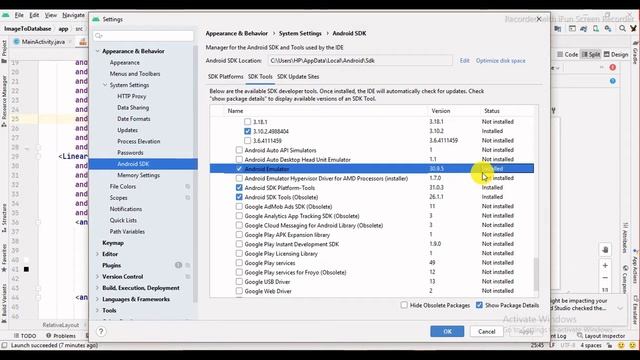Click the help question mark icon in Settings
This screenshot has width=640, height=360.
click(101, 331)
